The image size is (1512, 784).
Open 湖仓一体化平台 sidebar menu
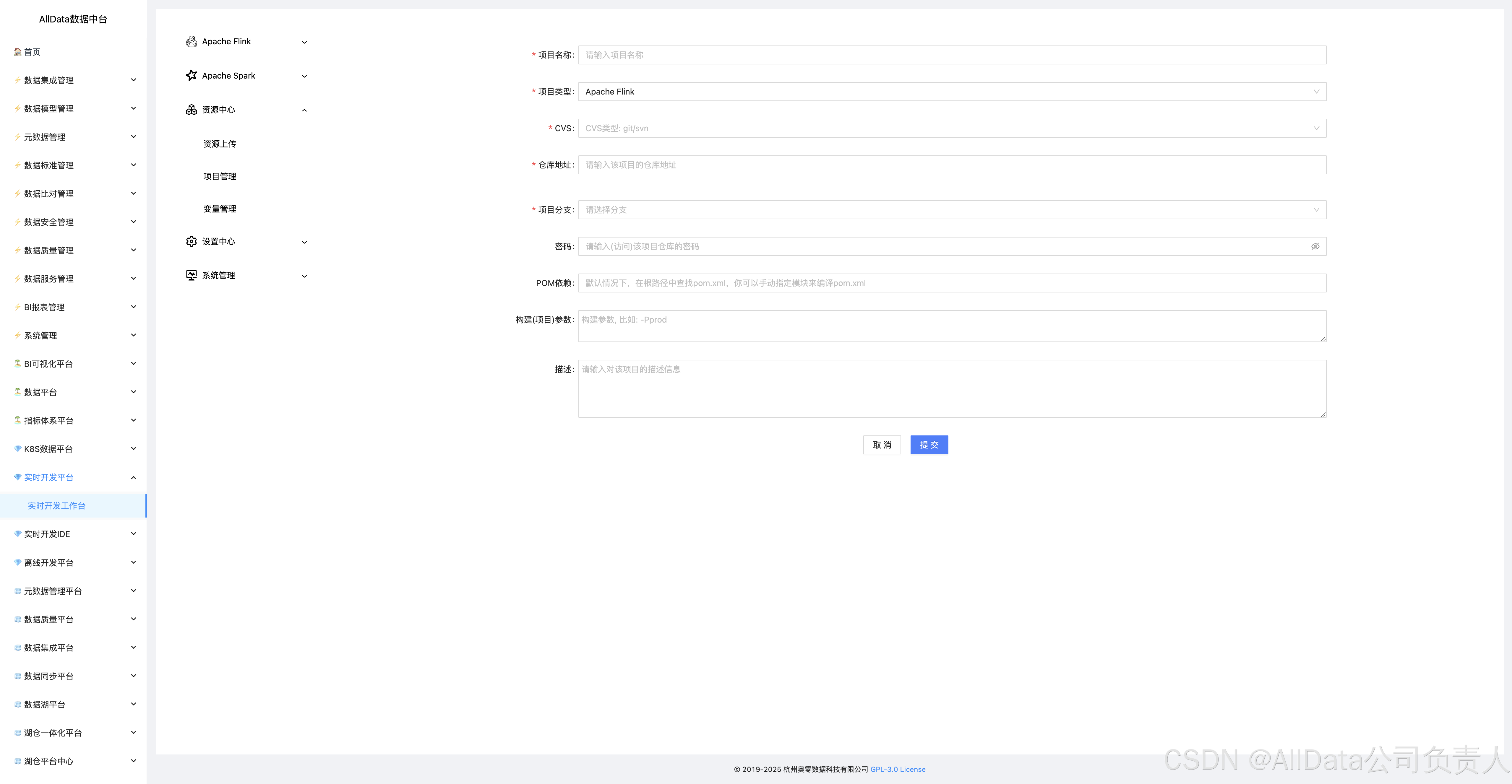pyautogui.click(x=73, y=733)
